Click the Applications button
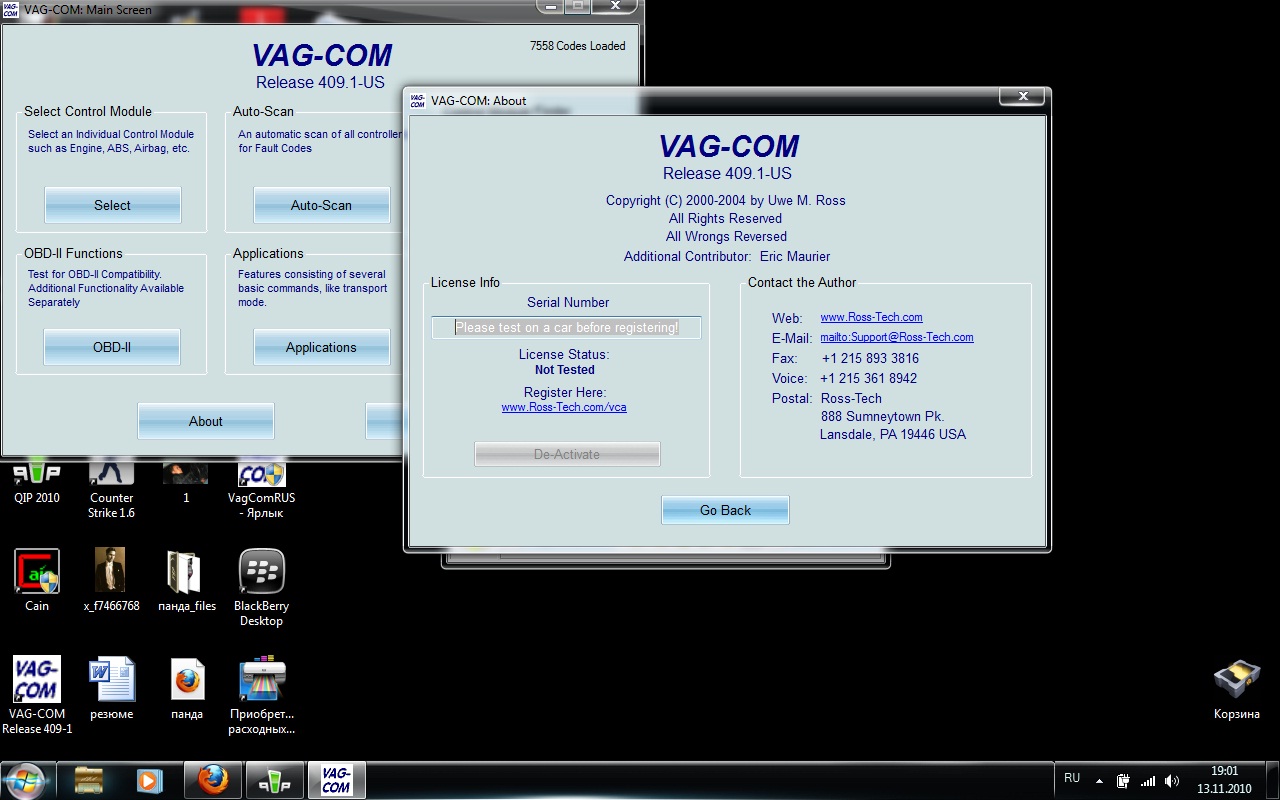This screenshot has width=1280, height=800. point(321,347)
